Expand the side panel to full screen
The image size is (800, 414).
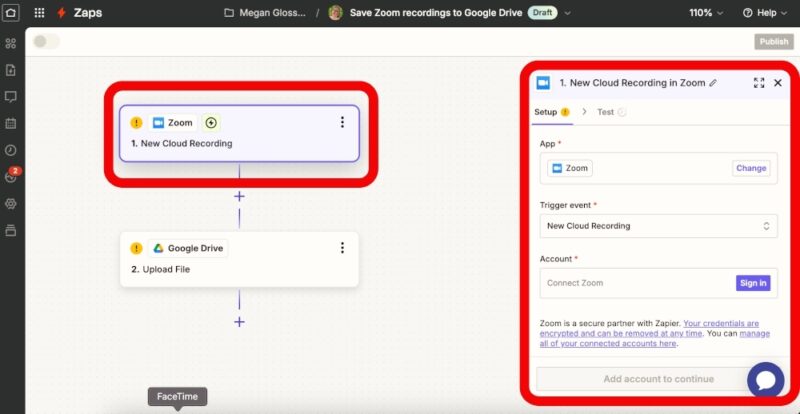pyautogui.click(x=759, y=83)
